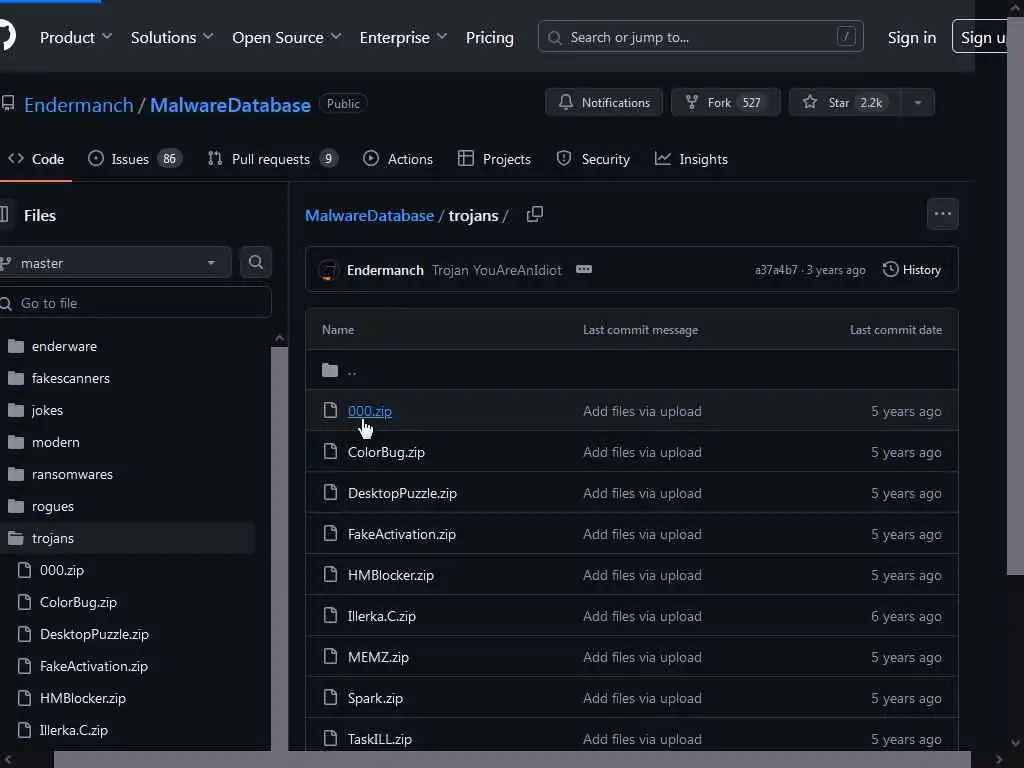Star the repository

point(844,103)
